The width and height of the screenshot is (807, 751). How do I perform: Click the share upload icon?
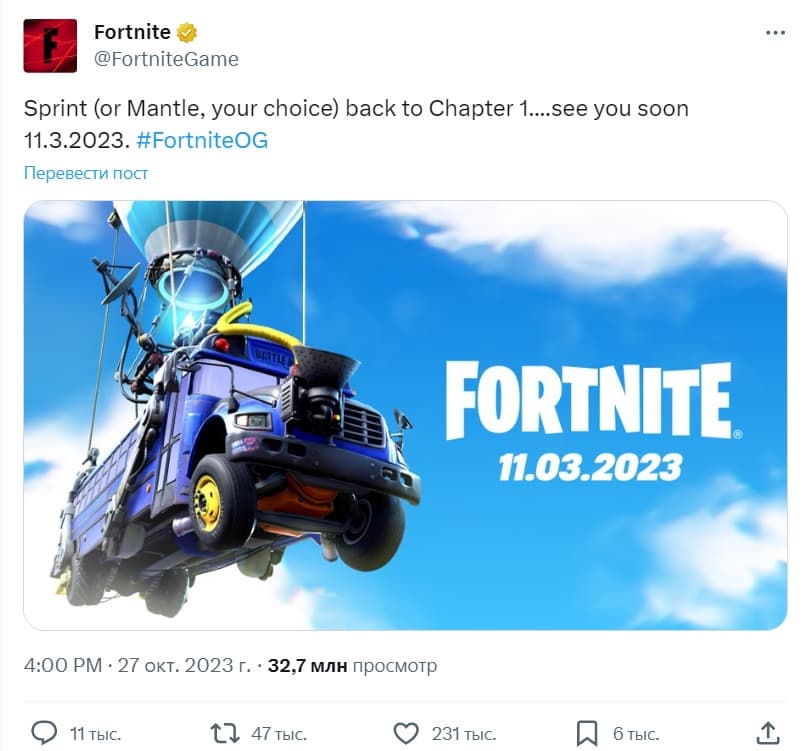coord(768,732)
